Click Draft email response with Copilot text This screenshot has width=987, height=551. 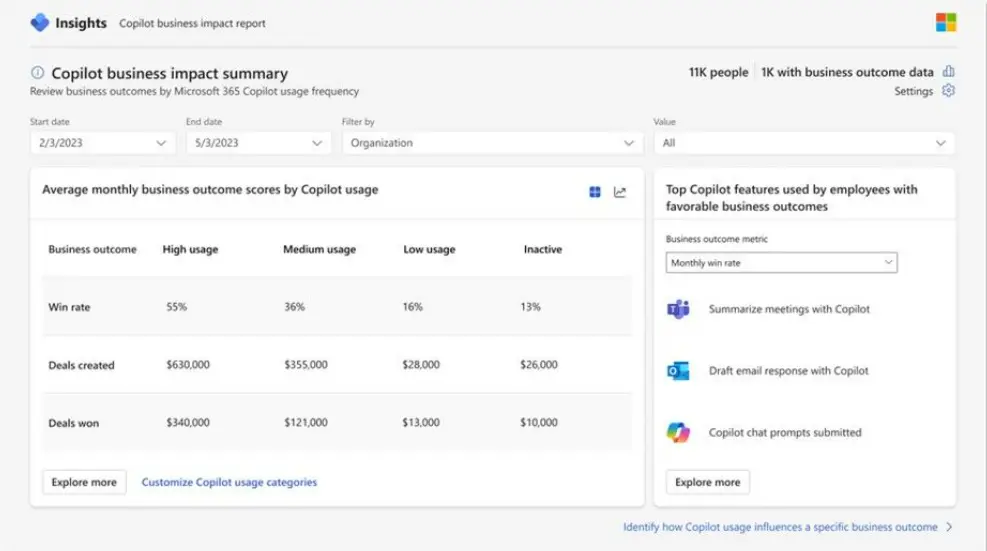point(789,371)
